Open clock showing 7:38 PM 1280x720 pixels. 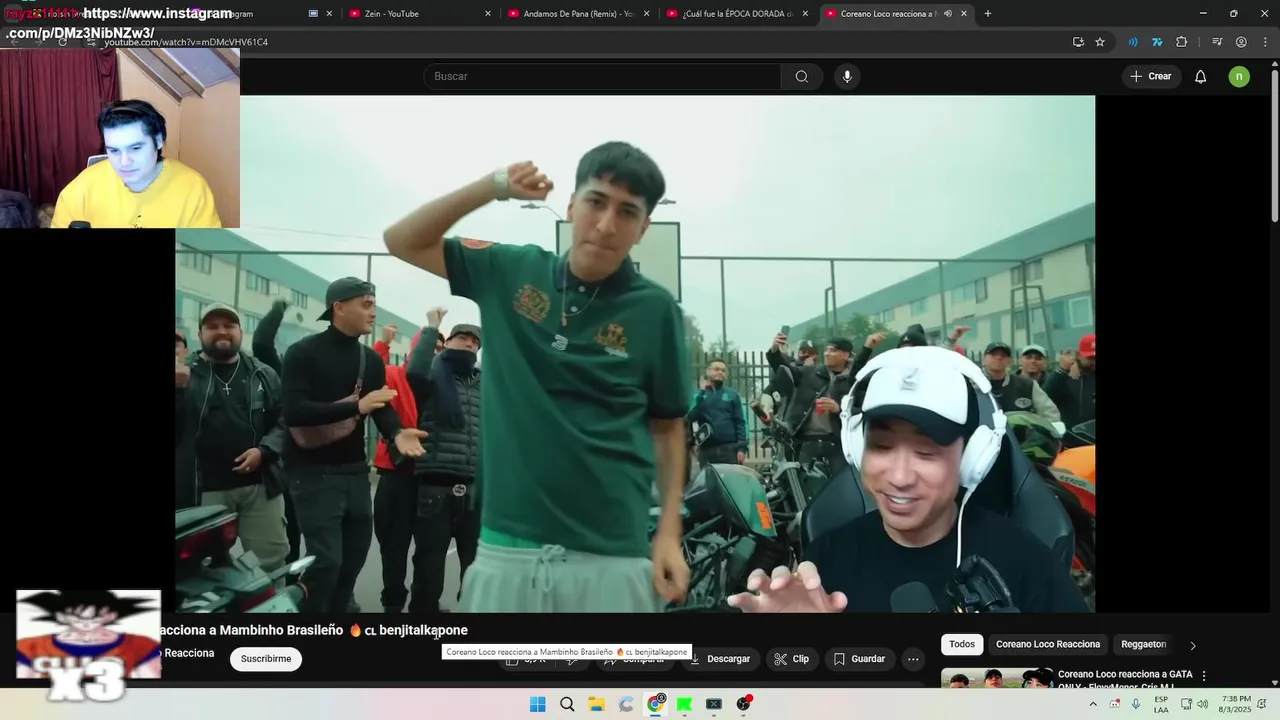tap(1236, 704)
